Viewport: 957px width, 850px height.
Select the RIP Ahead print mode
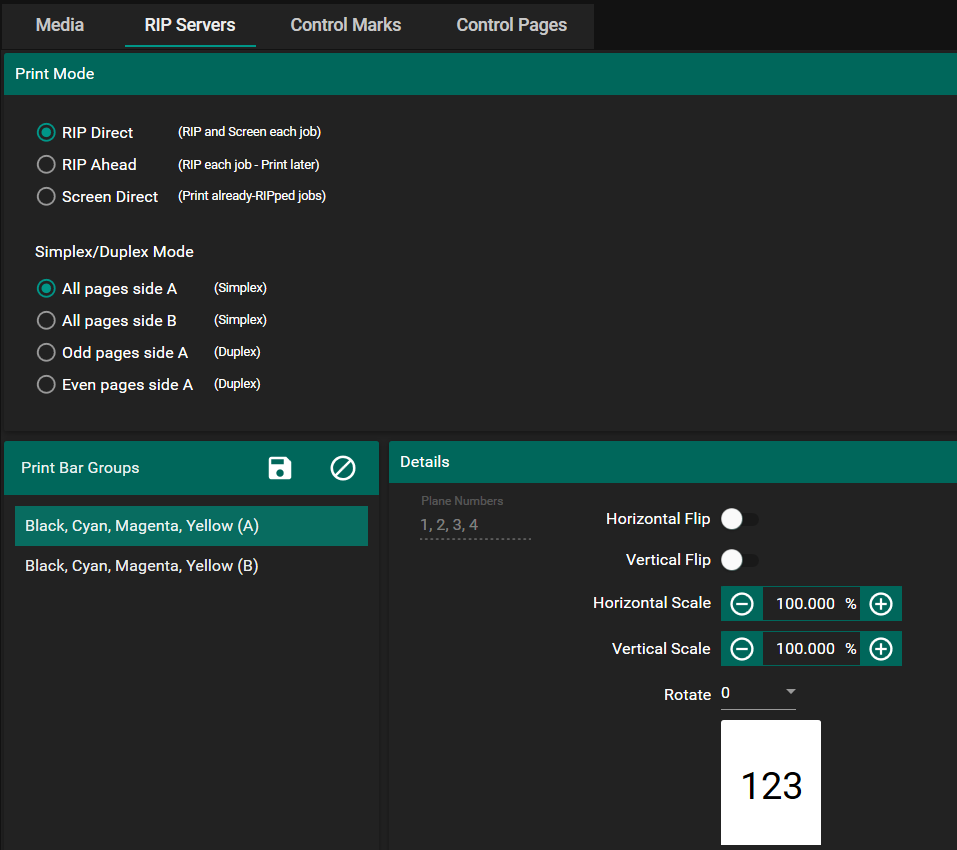[x=46, y=165]
